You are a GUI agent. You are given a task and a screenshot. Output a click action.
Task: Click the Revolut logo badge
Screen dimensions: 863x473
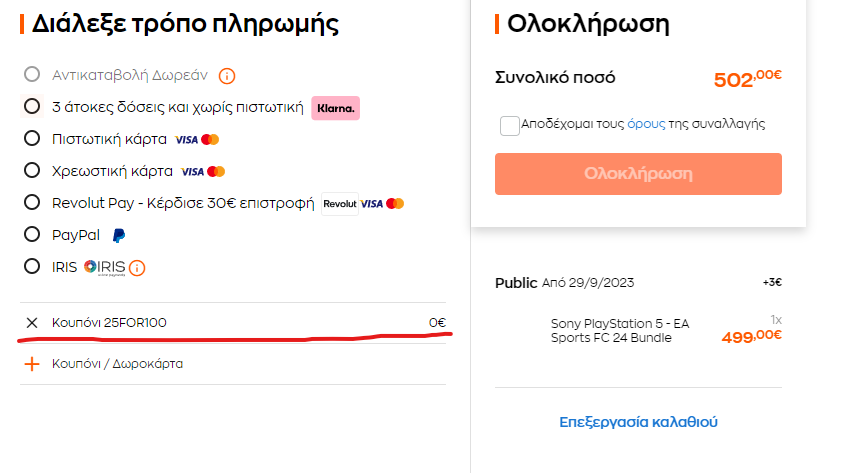[x=339, y=204]
